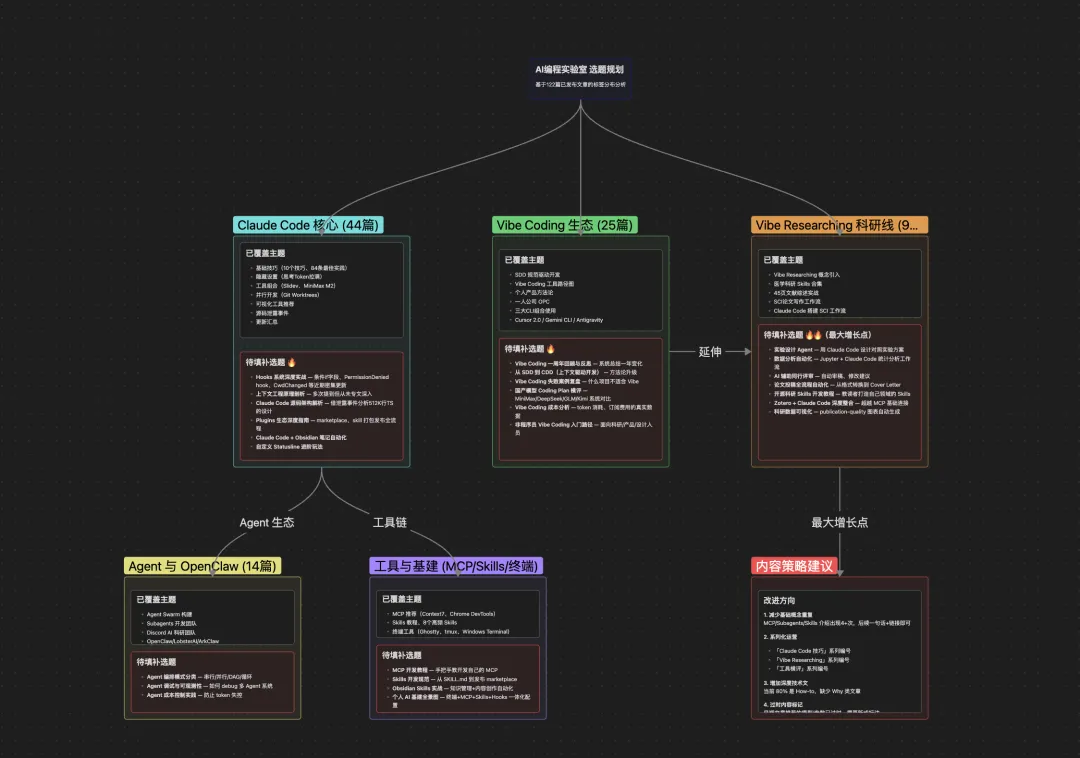The image size is (1080, 758).
Task: Select the cyan Claude Code 核心 group label
Action: click(309, 225)
